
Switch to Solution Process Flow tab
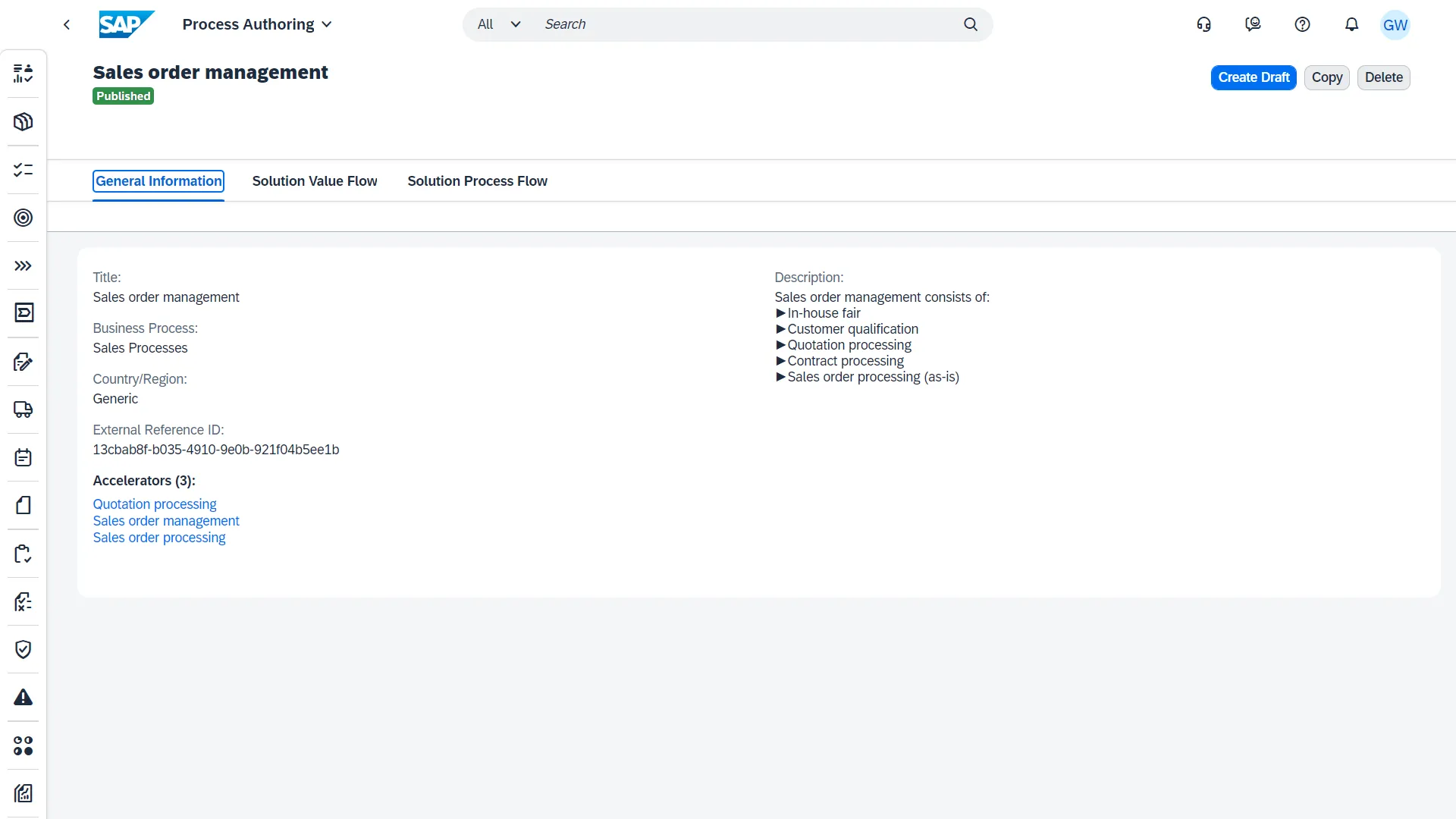point(477,181)
